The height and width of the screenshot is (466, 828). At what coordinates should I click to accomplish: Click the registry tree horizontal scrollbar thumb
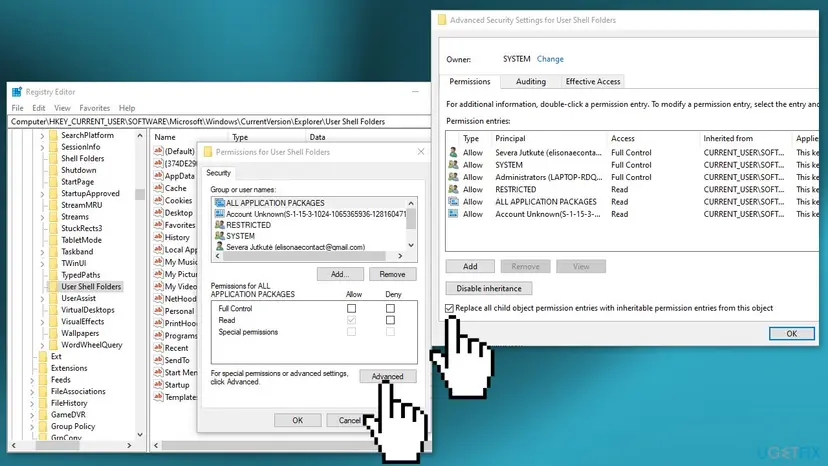(x=57, y=445)
